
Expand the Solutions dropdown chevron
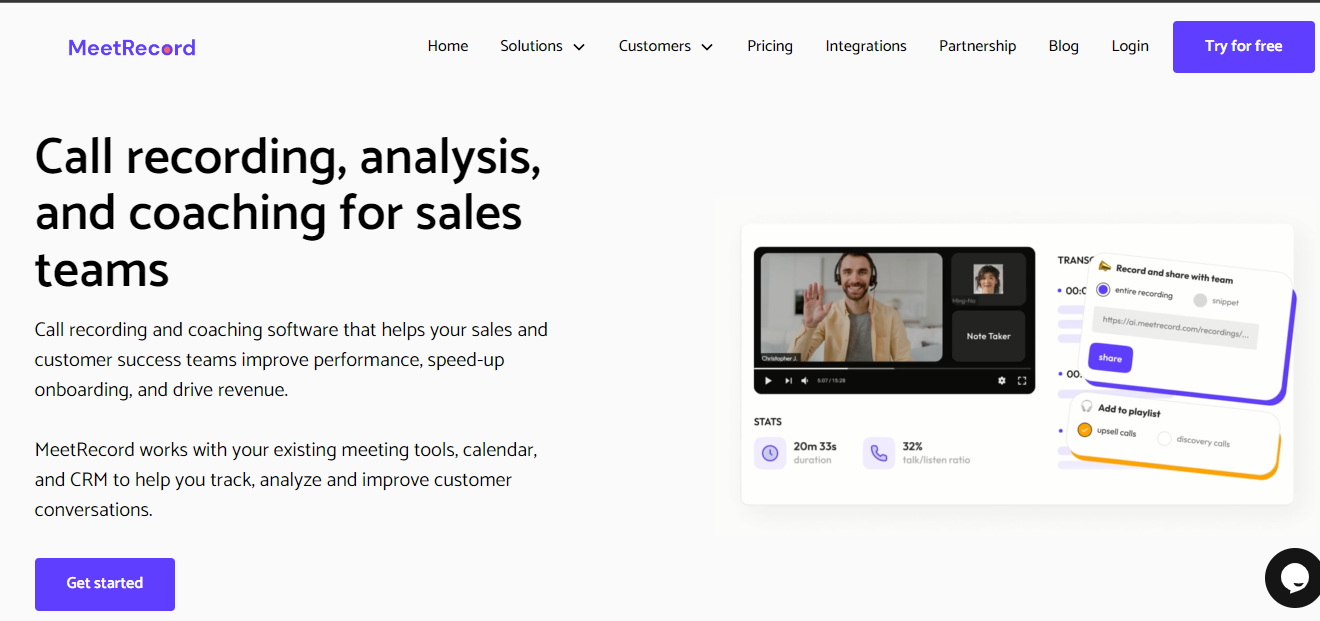tap(579, 47)
